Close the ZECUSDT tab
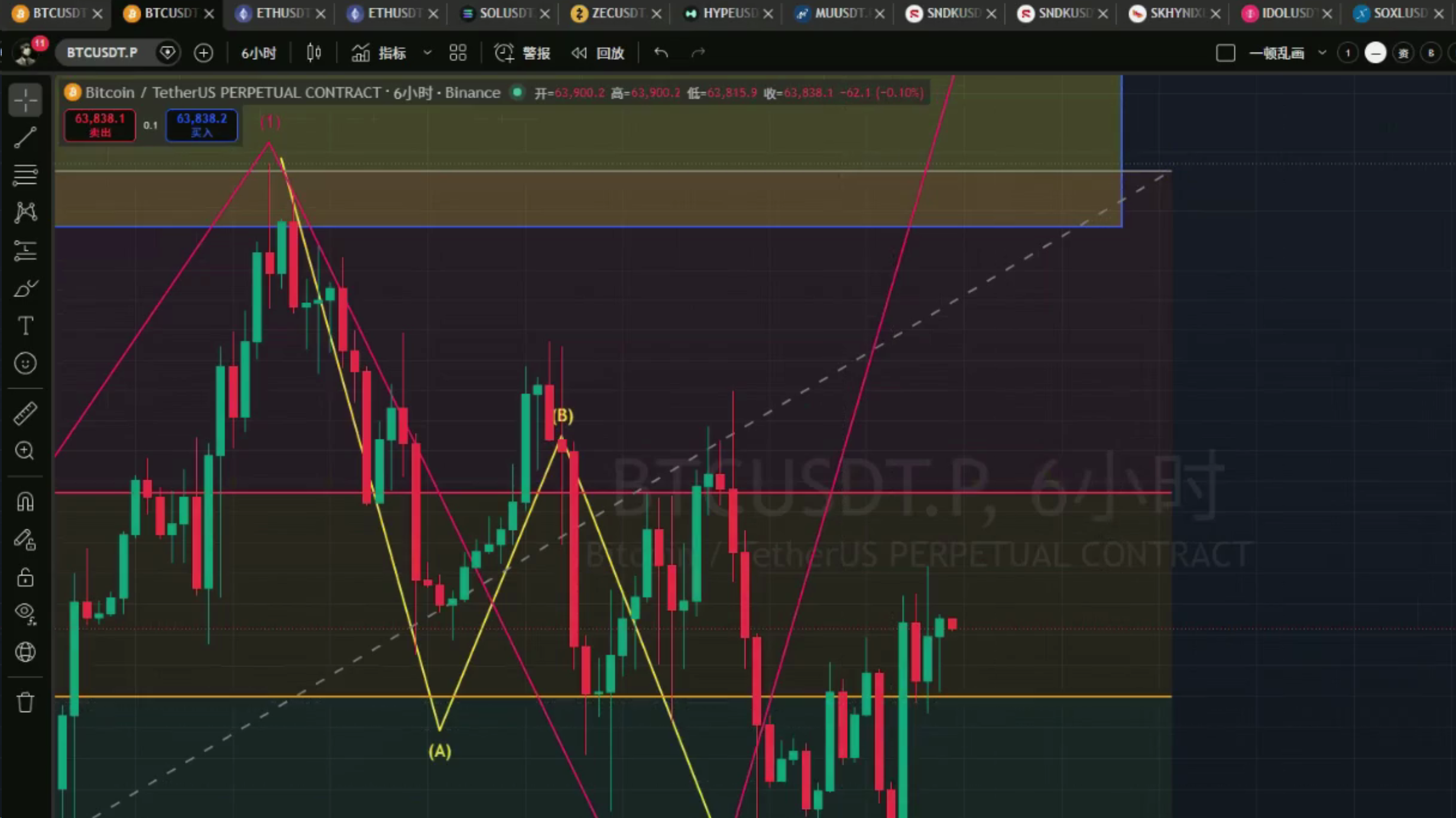This screenshot has height=818, width=1456. (656, 13)
